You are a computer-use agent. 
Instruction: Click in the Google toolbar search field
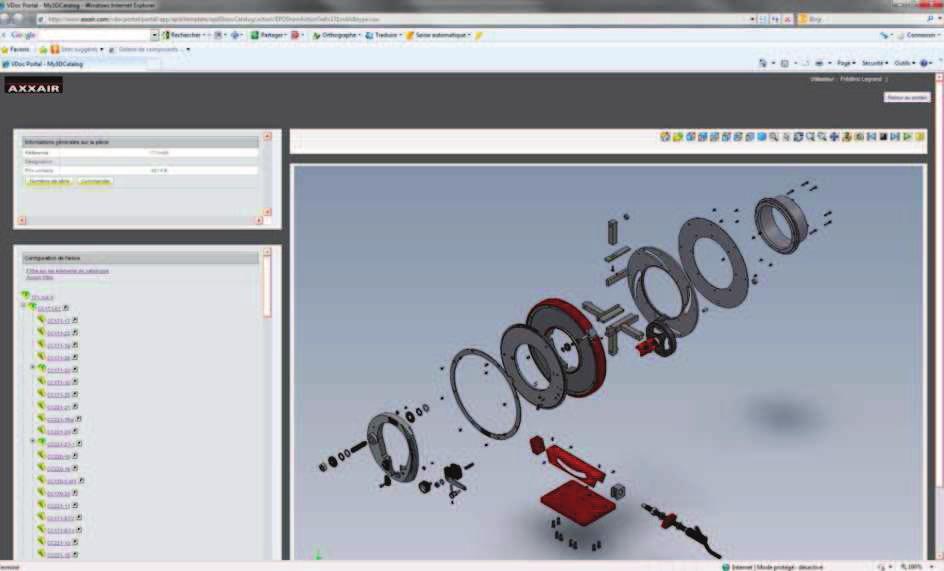point(92,35)
